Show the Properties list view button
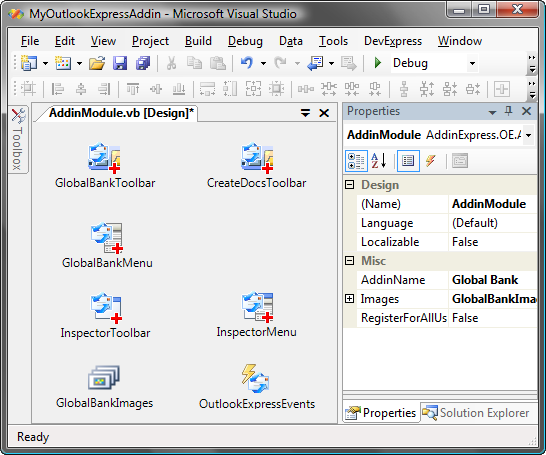This screenshot has height=455, width=546. click(x=408, y=161)
